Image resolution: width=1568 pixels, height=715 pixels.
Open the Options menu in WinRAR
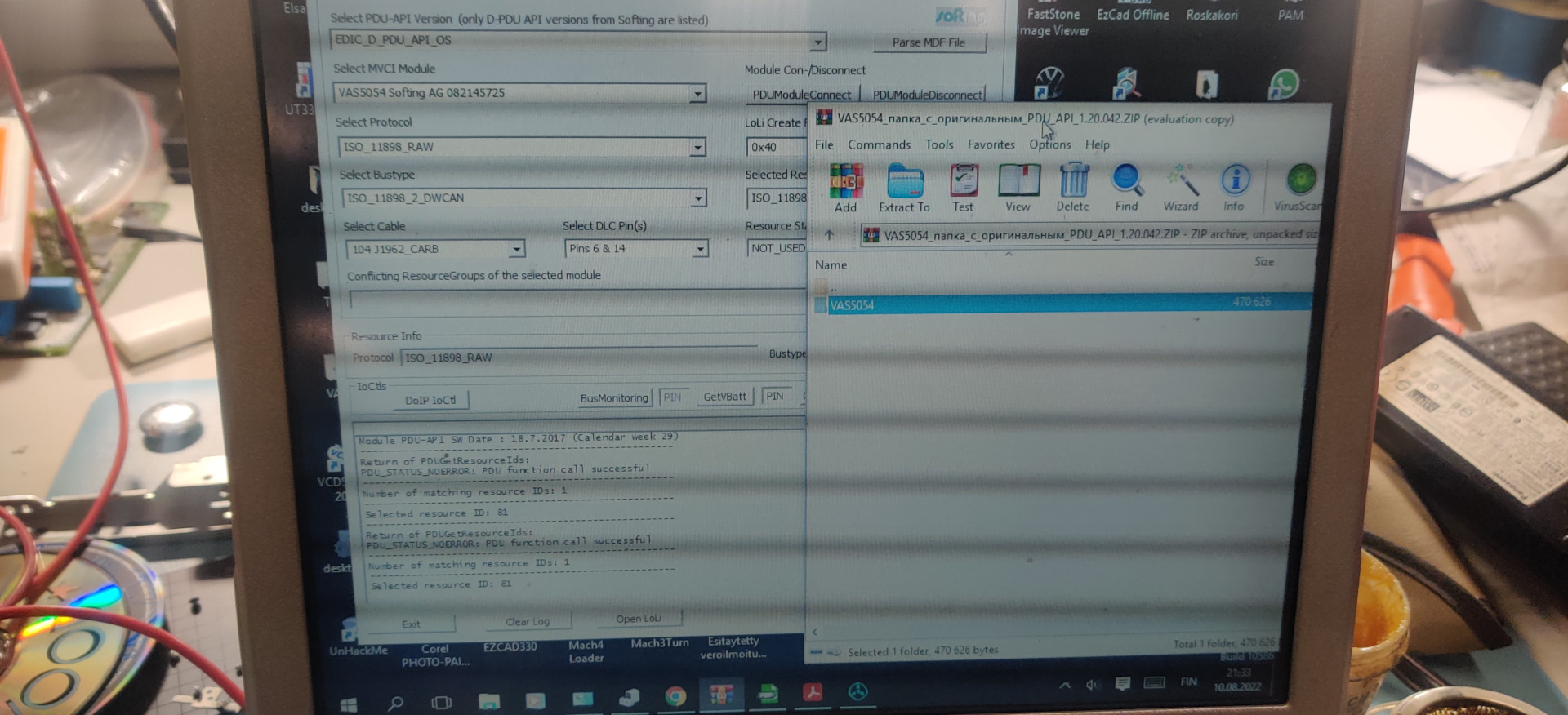click(1049, 144)
